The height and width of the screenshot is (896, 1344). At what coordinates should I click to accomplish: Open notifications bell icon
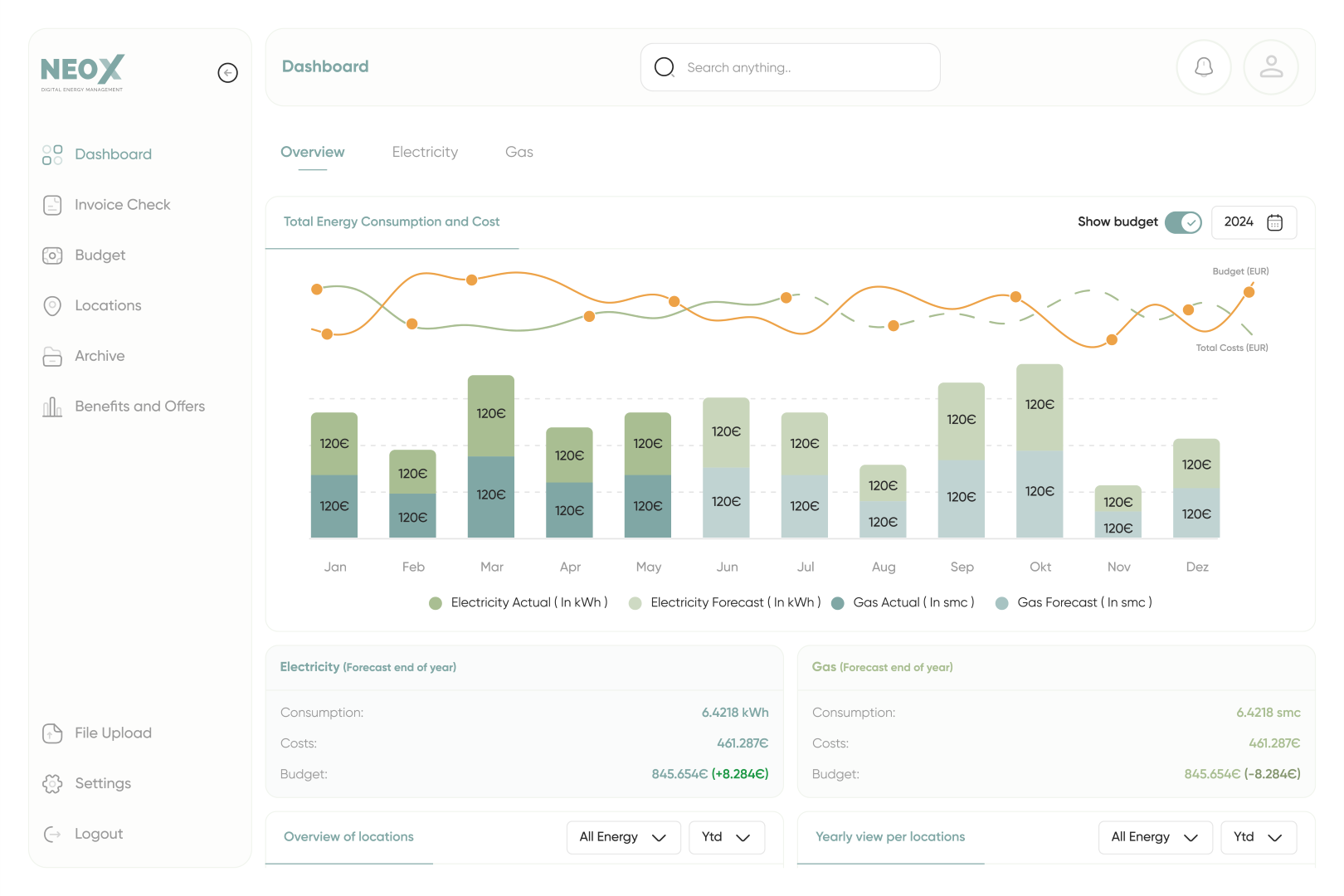[1203, 67]
